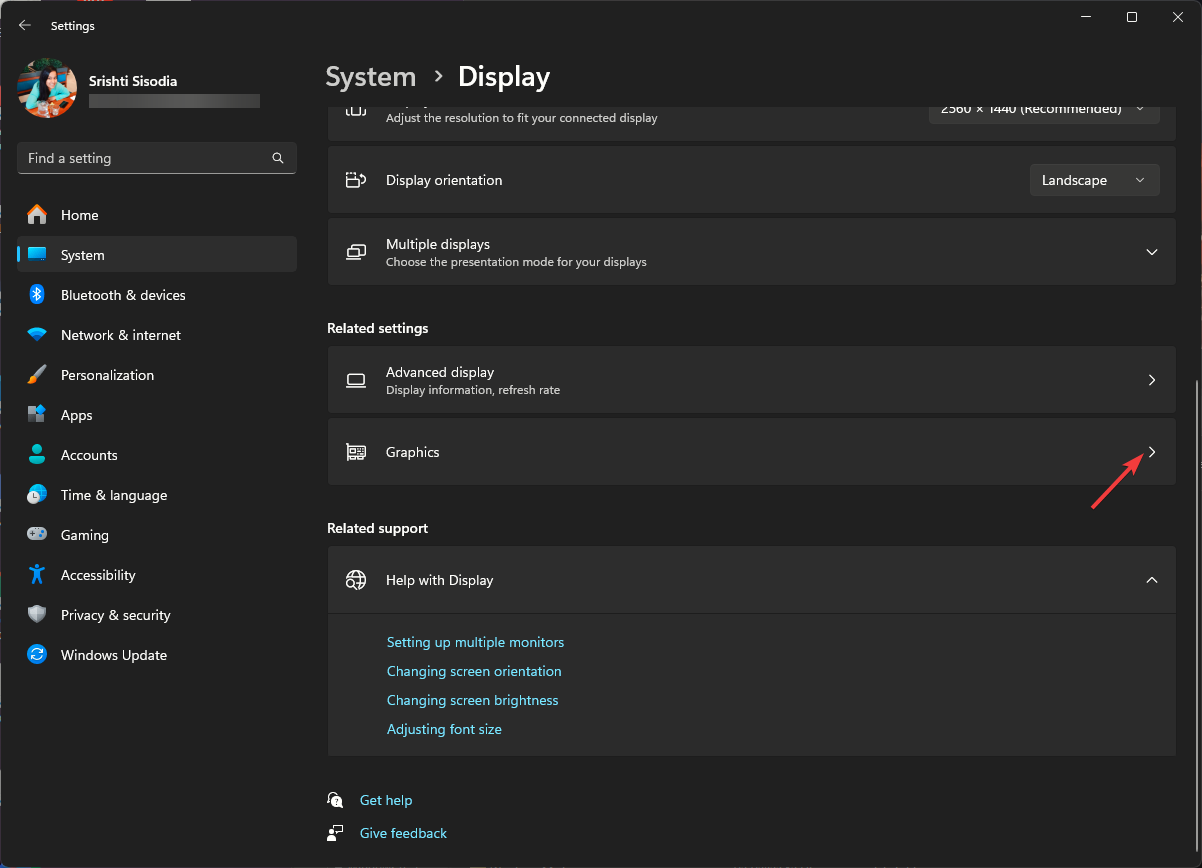Image resolution: width=1202 pixels, height=868 pixels.
Task: Open the display resolution dropdown
Action: 1044,111
